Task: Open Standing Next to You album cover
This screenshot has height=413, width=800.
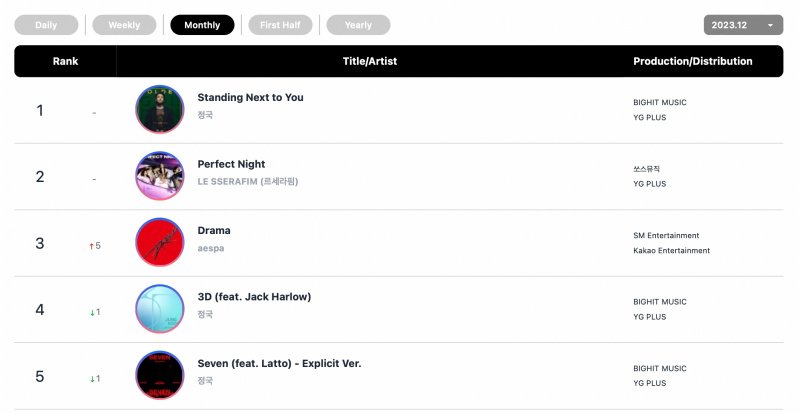Action: click(160, 109)
